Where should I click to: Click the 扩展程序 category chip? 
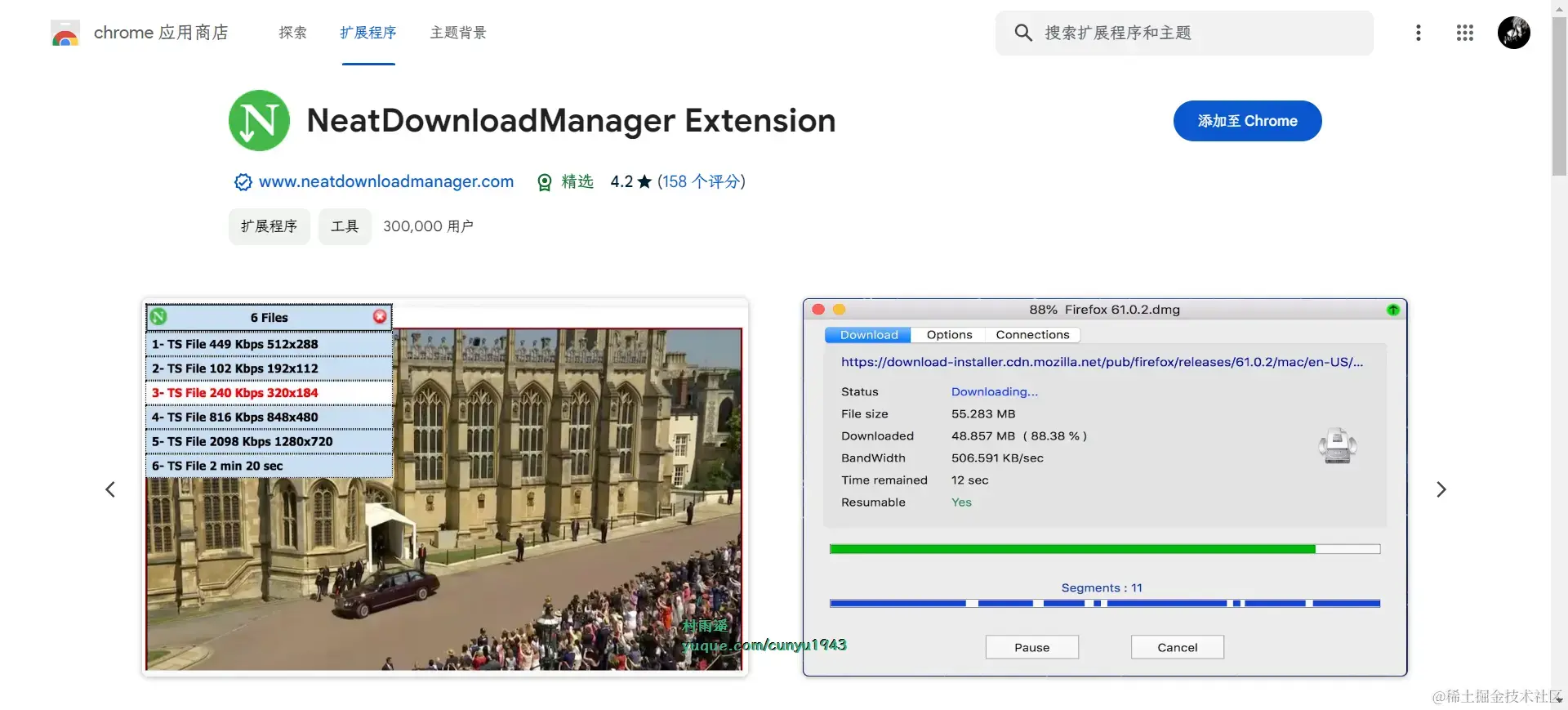[269, 226]
